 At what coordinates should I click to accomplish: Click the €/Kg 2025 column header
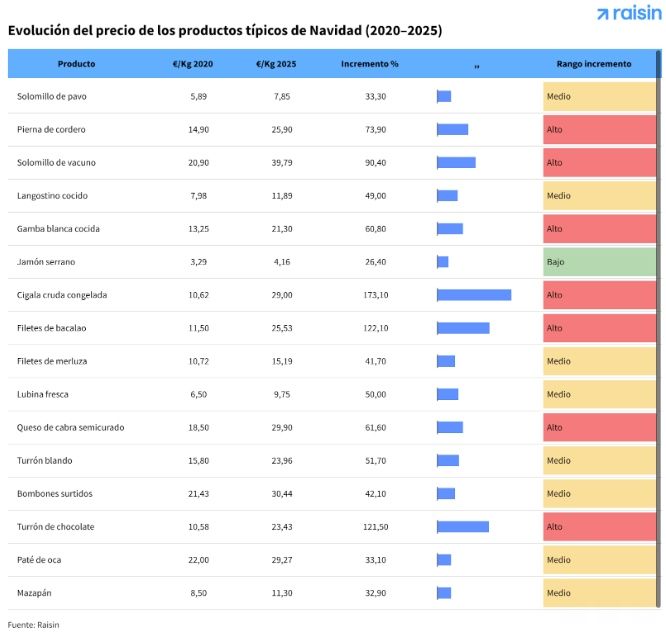(275, 64)
